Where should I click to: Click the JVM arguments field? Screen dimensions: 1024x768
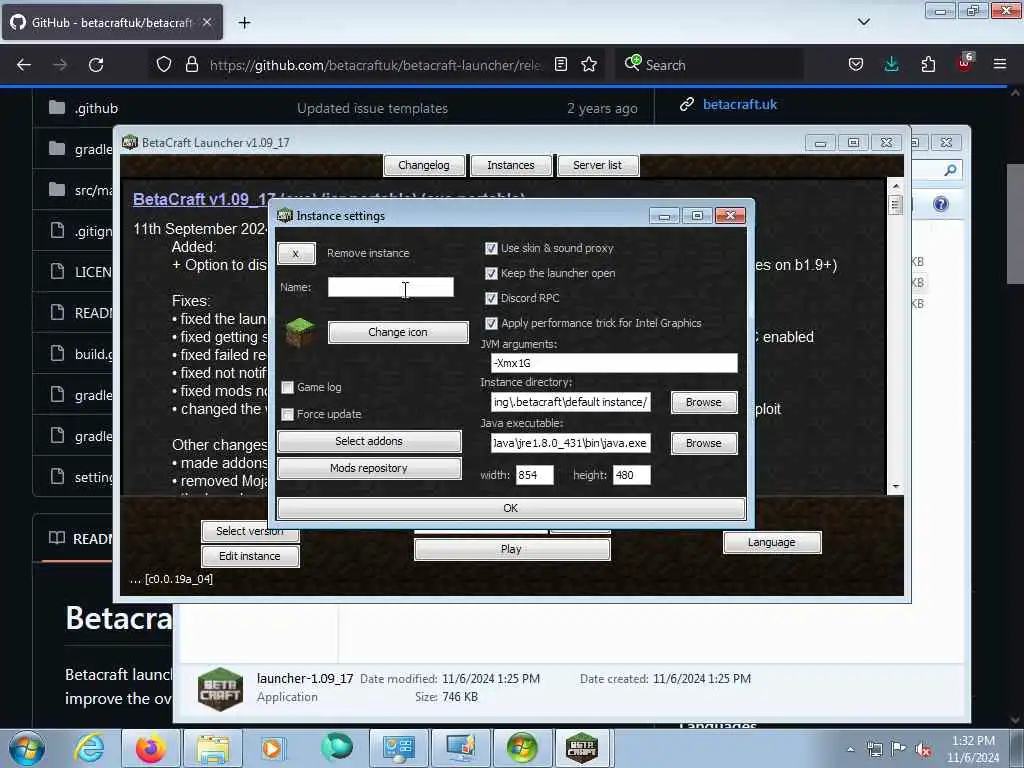tap(614, 363)
